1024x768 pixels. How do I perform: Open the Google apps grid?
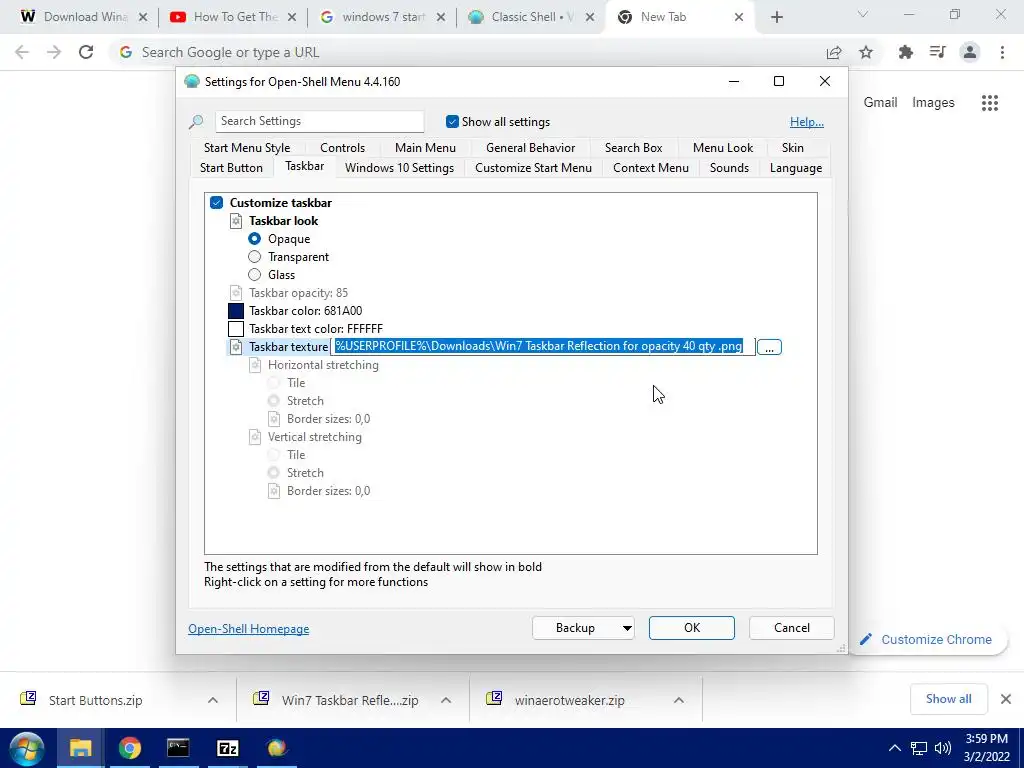tap(990, 103)
